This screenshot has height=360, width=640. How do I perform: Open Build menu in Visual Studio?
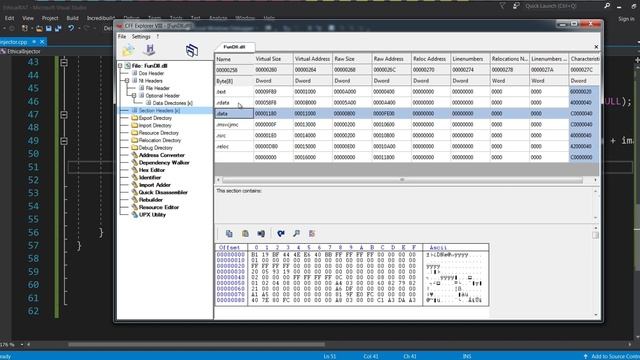[73, 18]
